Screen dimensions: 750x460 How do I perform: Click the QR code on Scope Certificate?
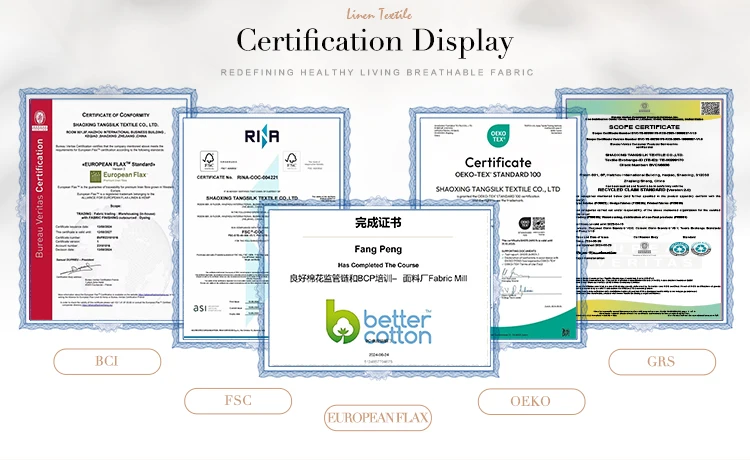click(710, 109)
